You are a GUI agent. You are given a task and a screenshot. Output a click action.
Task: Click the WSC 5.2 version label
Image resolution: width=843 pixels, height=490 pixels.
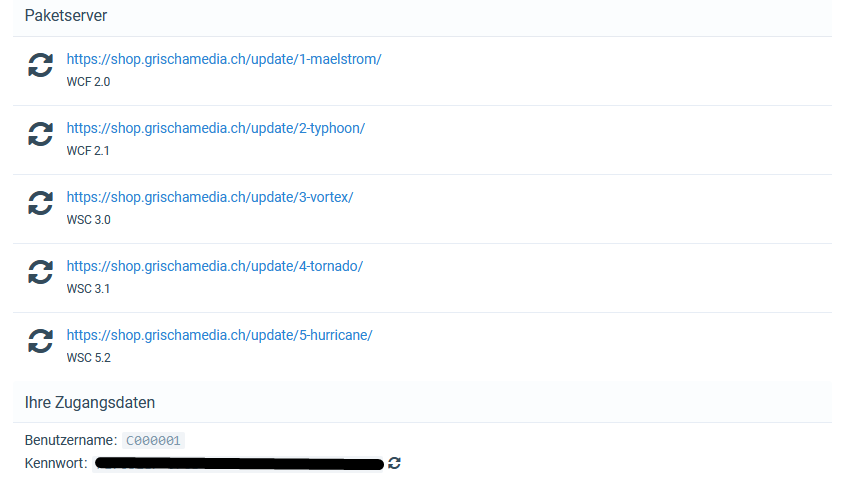click(x=88, y=357)
